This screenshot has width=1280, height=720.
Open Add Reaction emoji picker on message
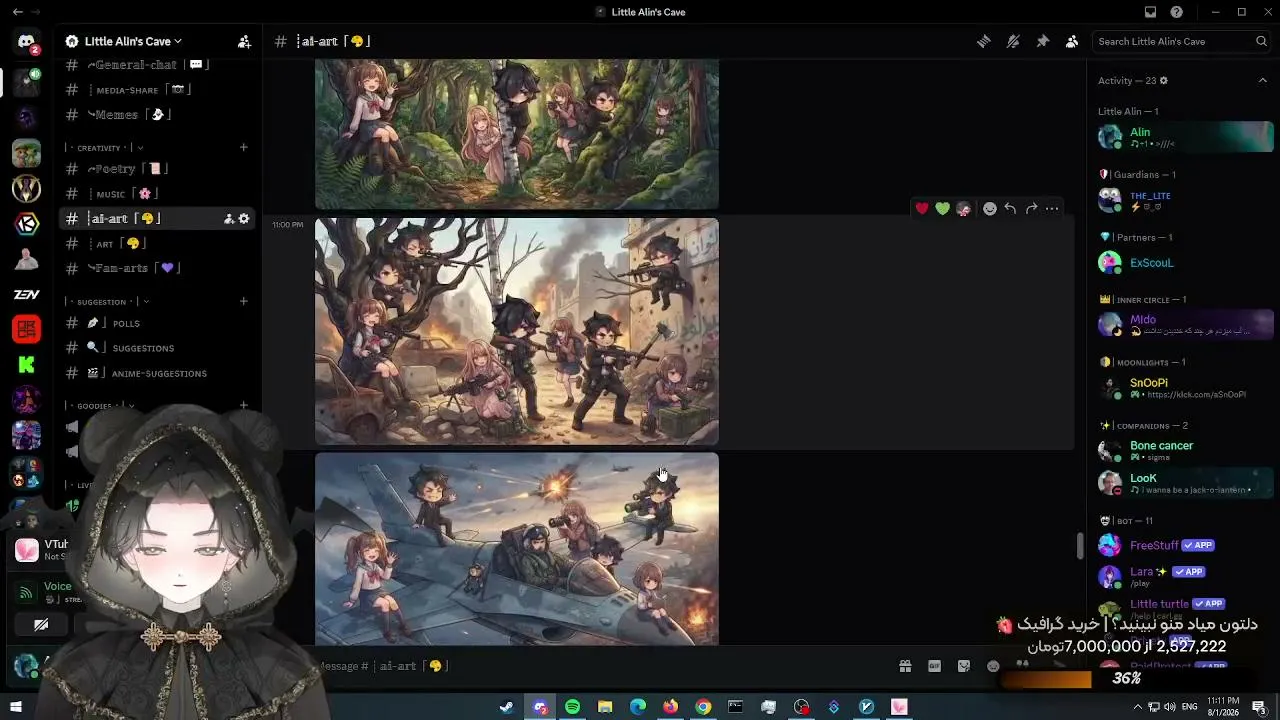coord(990,208)
